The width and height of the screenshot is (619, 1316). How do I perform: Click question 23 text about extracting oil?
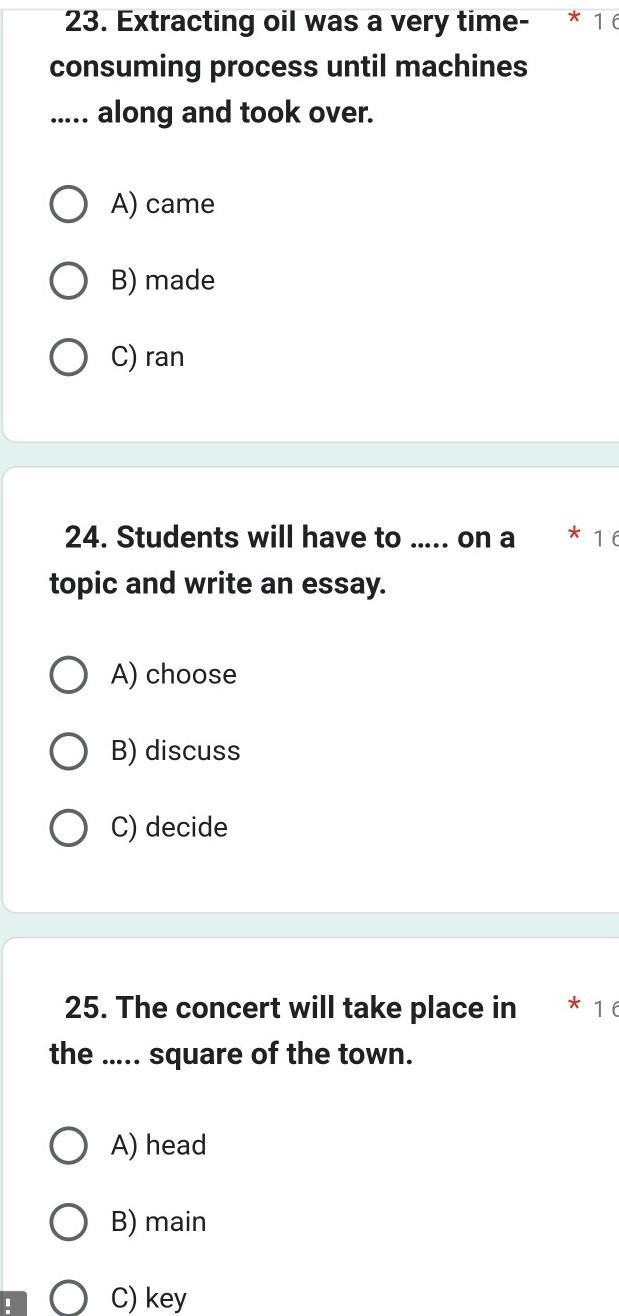(289, 66)
